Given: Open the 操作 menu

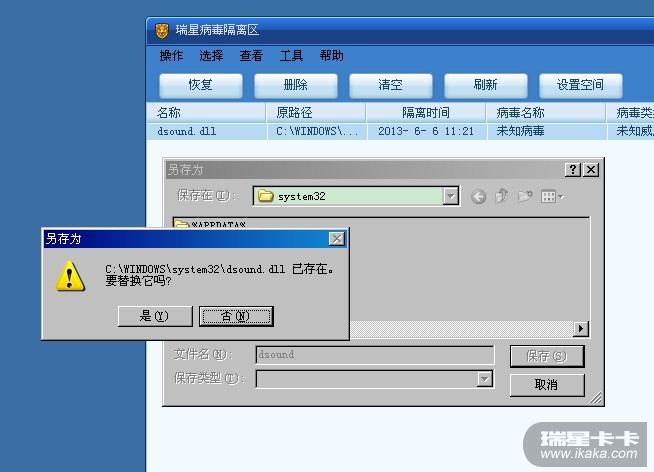Looking at the screenshot, I should 171,56.
